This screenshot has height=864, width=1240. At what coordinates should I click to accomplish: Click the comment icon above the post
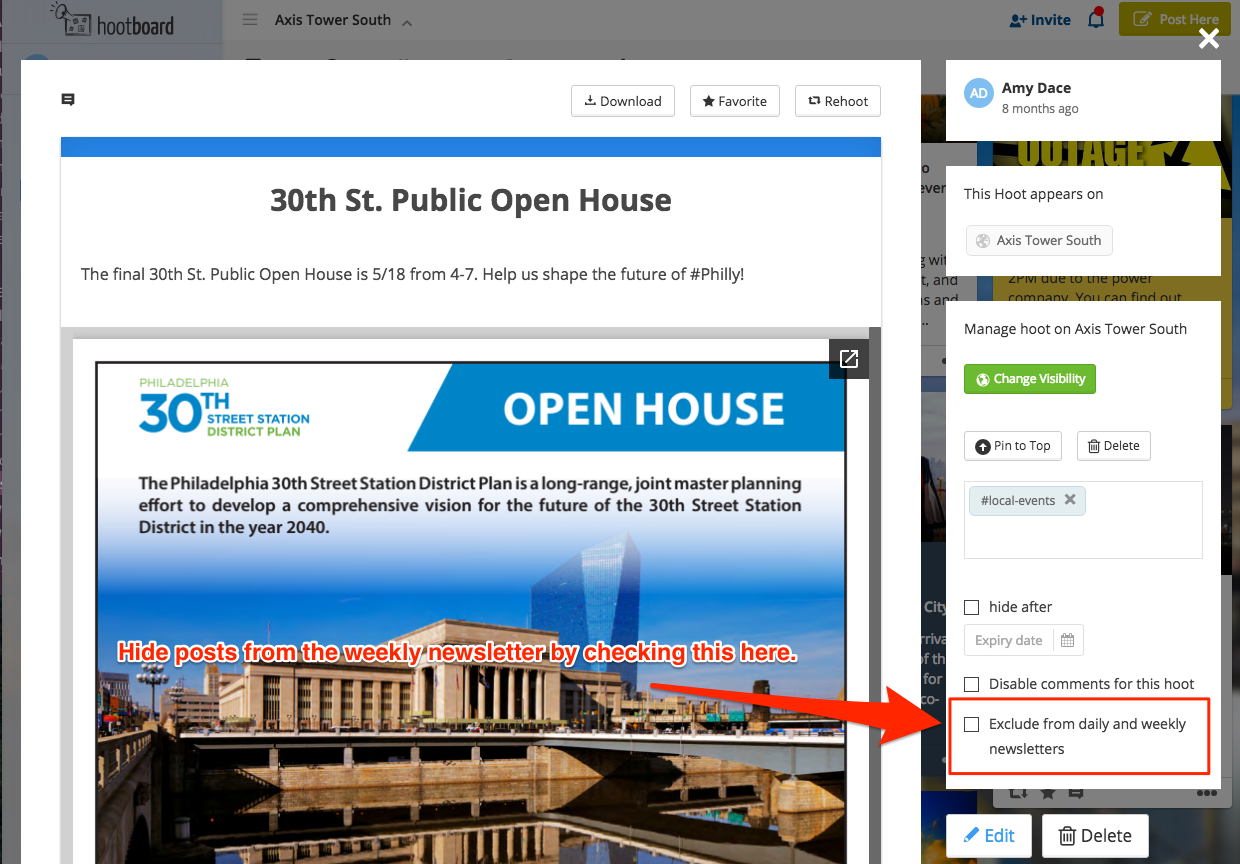point(68,99)
